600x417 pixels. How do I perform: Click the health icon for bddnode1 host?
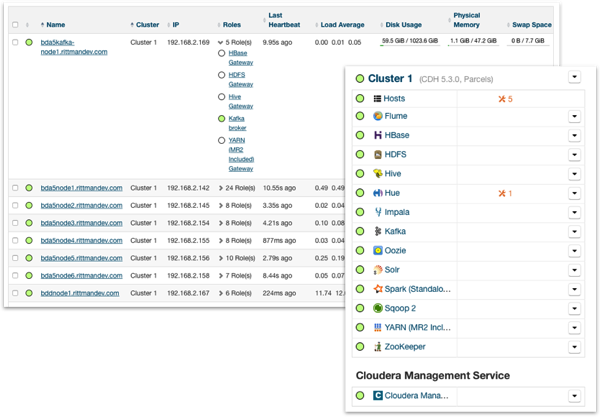pyautogui.click(x=29, y=293)
